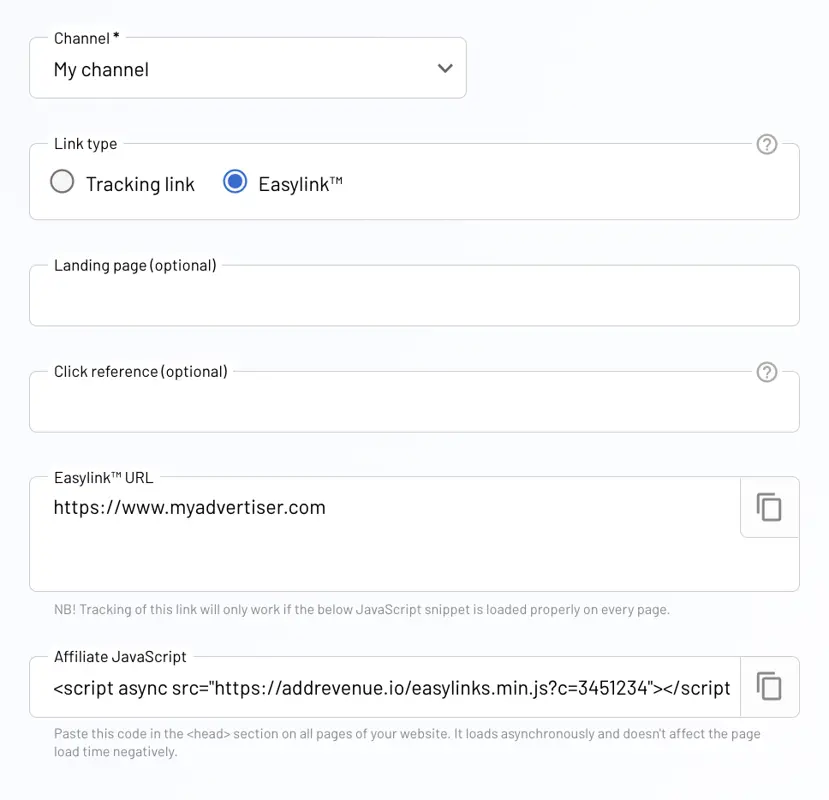
Task: Click the 'Easylink™ URL' field label
Action: 104,478
